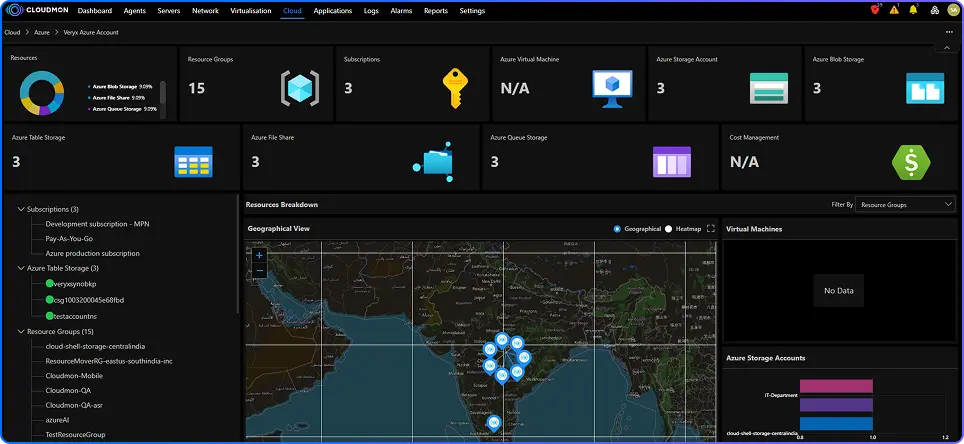Viewport: 964px width, 444px height.
Task: Open the three-dot more options menu
Action: [x=949, y=32]
